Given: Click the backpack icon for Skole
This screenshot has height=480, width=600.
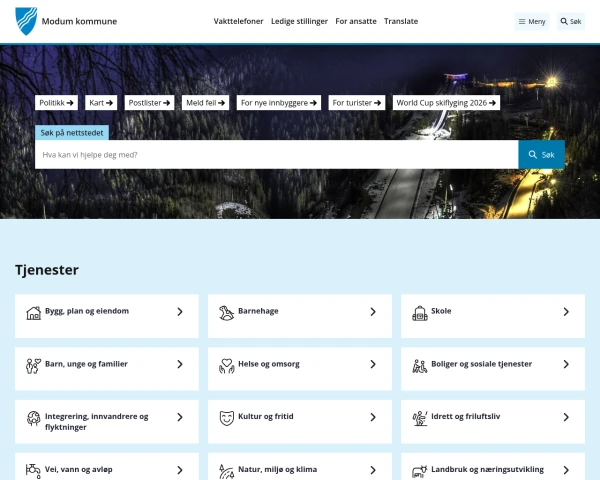Looking at the screenshot, I should click(420, 313).
